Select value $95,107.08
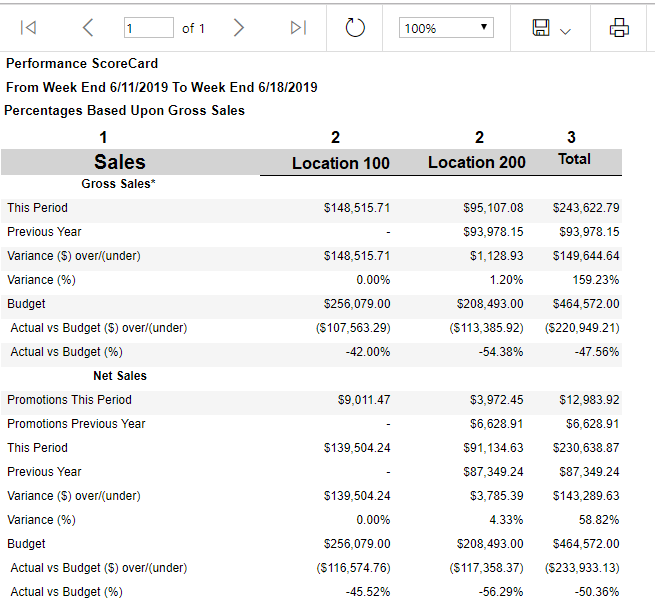 (493, 208)
